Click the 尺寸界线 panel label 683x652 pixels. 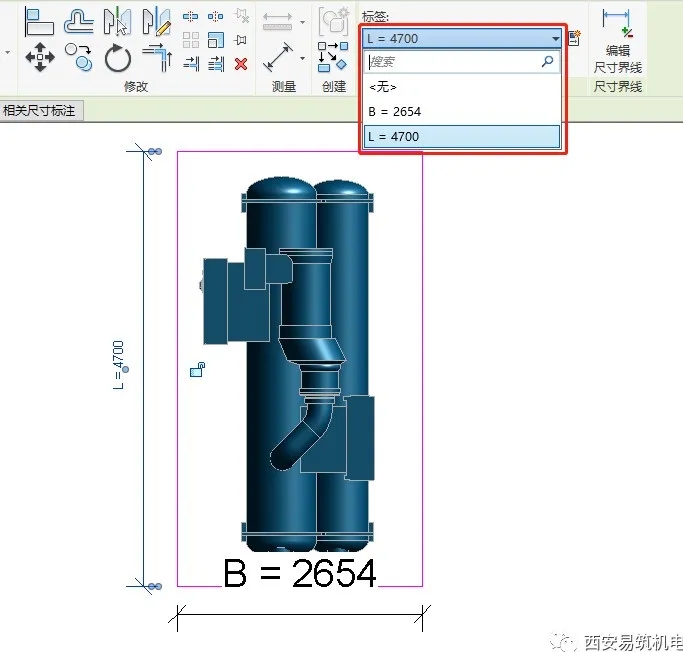coord(618,86)
